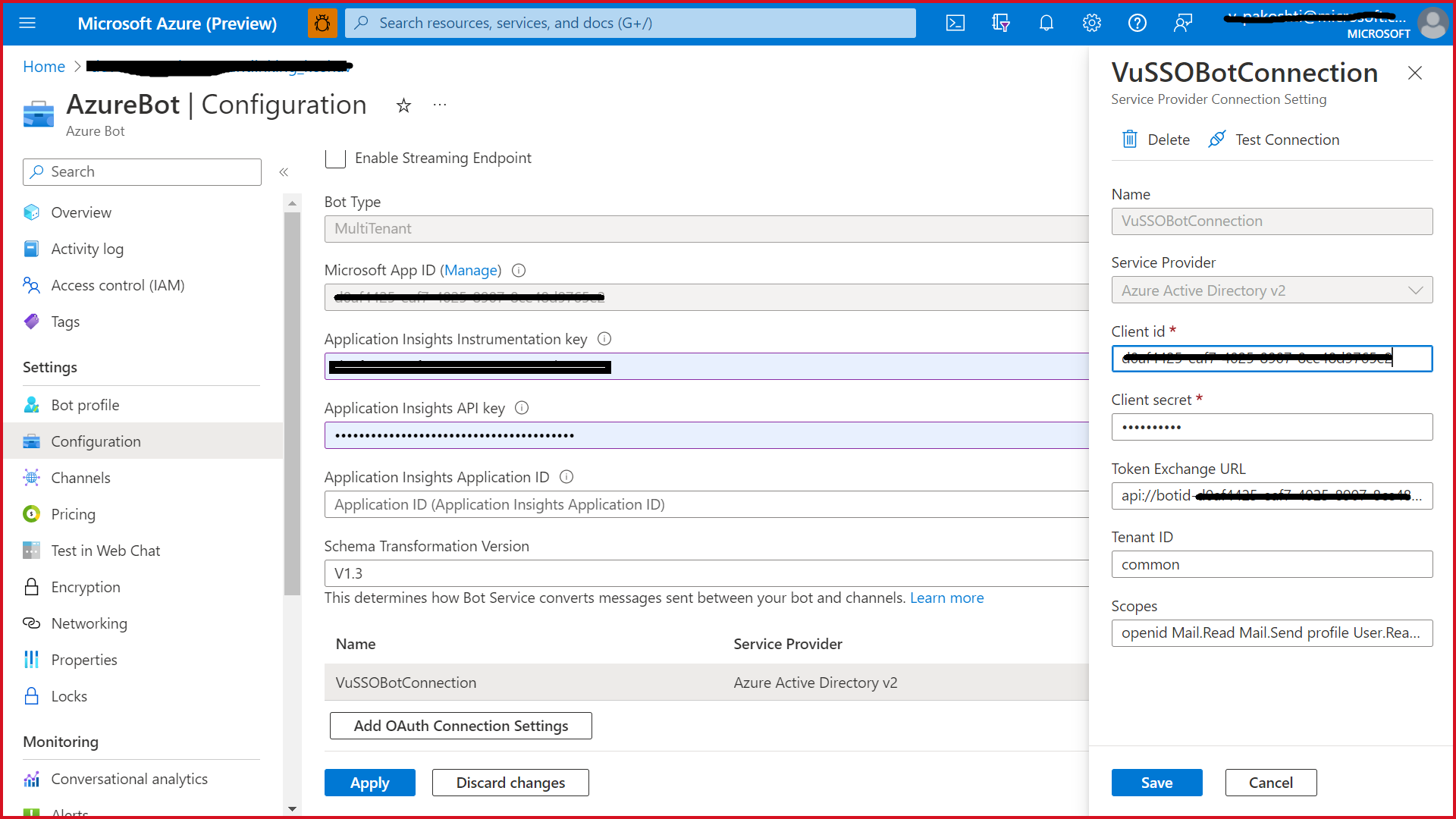Click the Encryption settings icon
The width and height of the screenshot is (1456, 819).
[32, 586]
